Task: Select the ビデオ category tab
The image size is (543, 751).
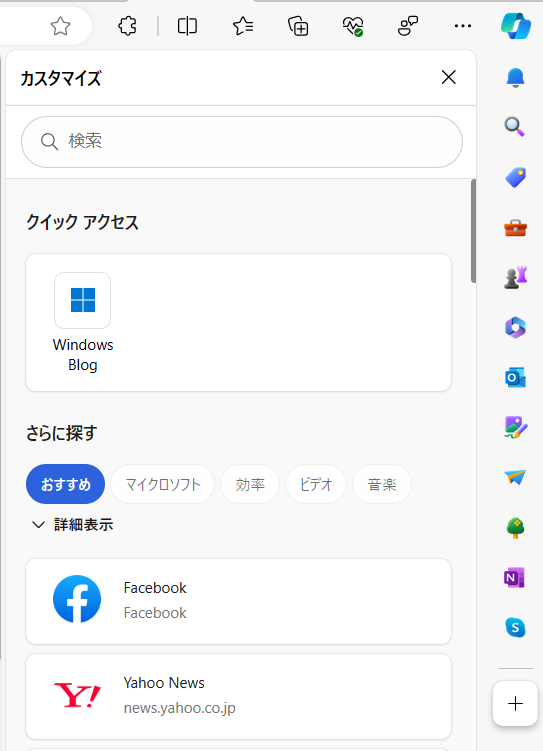Action: tap(316, 484)
